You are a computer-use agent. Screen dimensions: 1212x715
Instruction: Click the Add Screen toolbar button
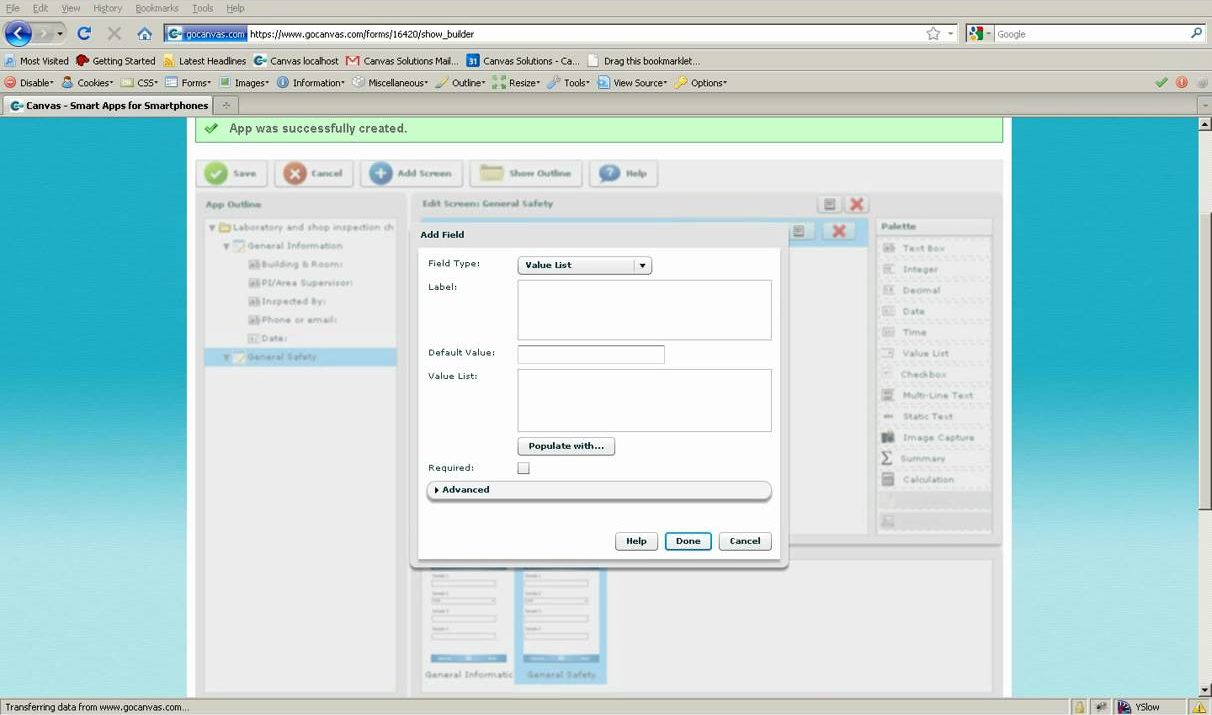coord(412,173)
